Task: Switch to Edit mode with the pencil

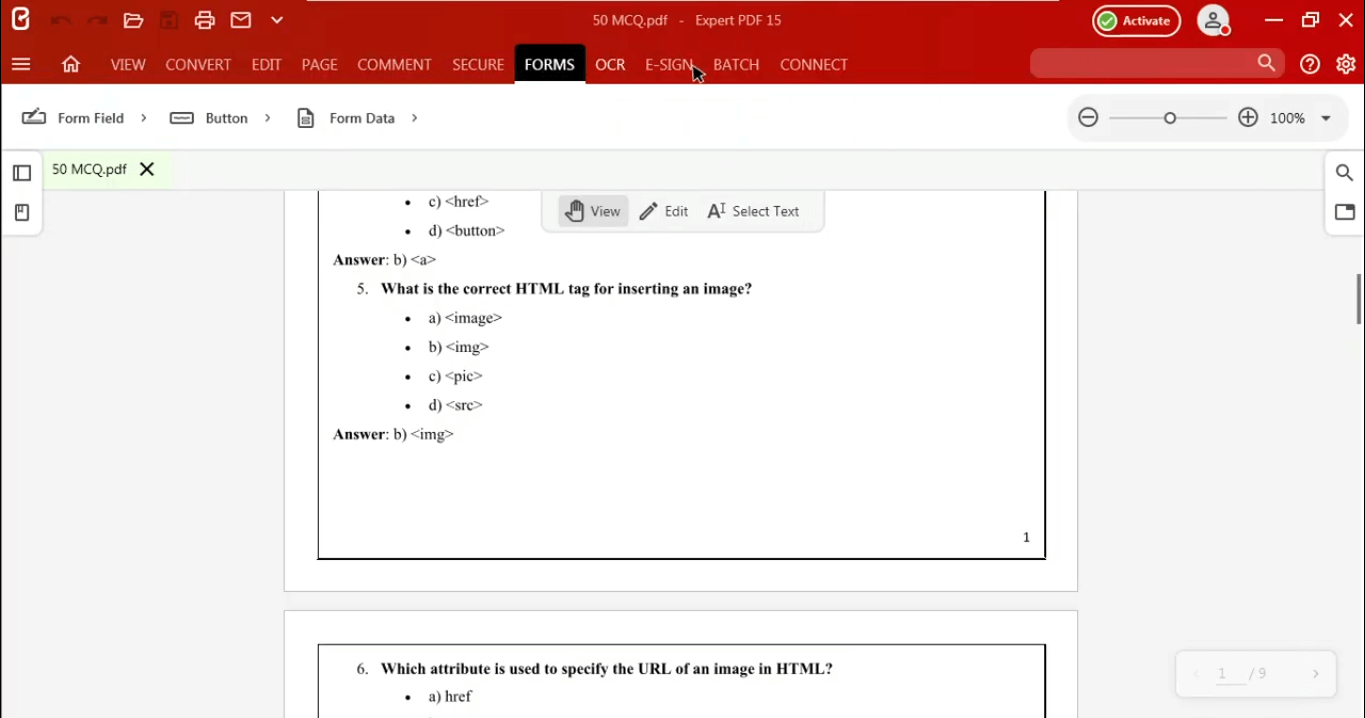Action: [664, 211]
